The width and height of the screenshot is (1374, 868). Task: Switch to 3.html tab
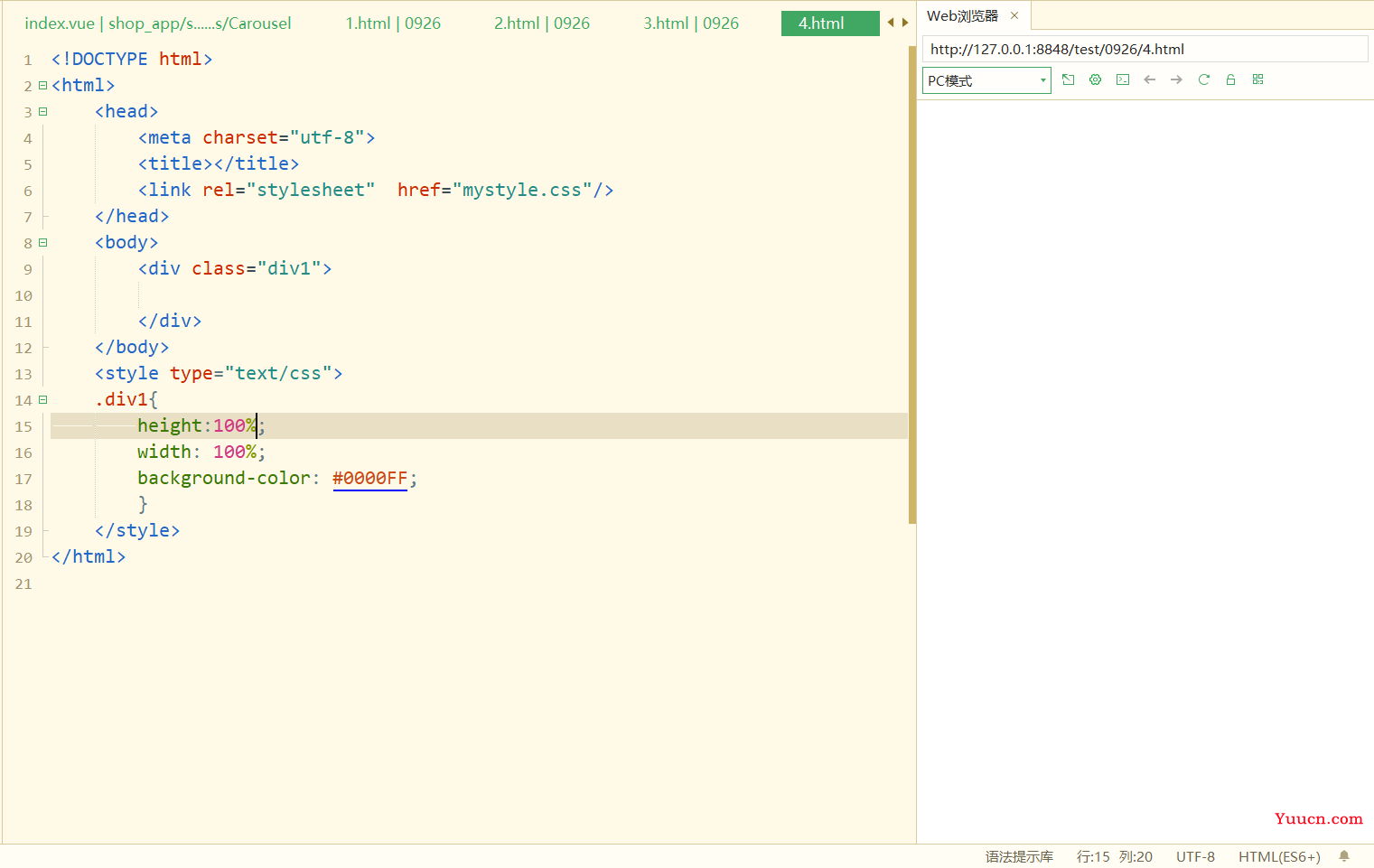tap(691, 23)
